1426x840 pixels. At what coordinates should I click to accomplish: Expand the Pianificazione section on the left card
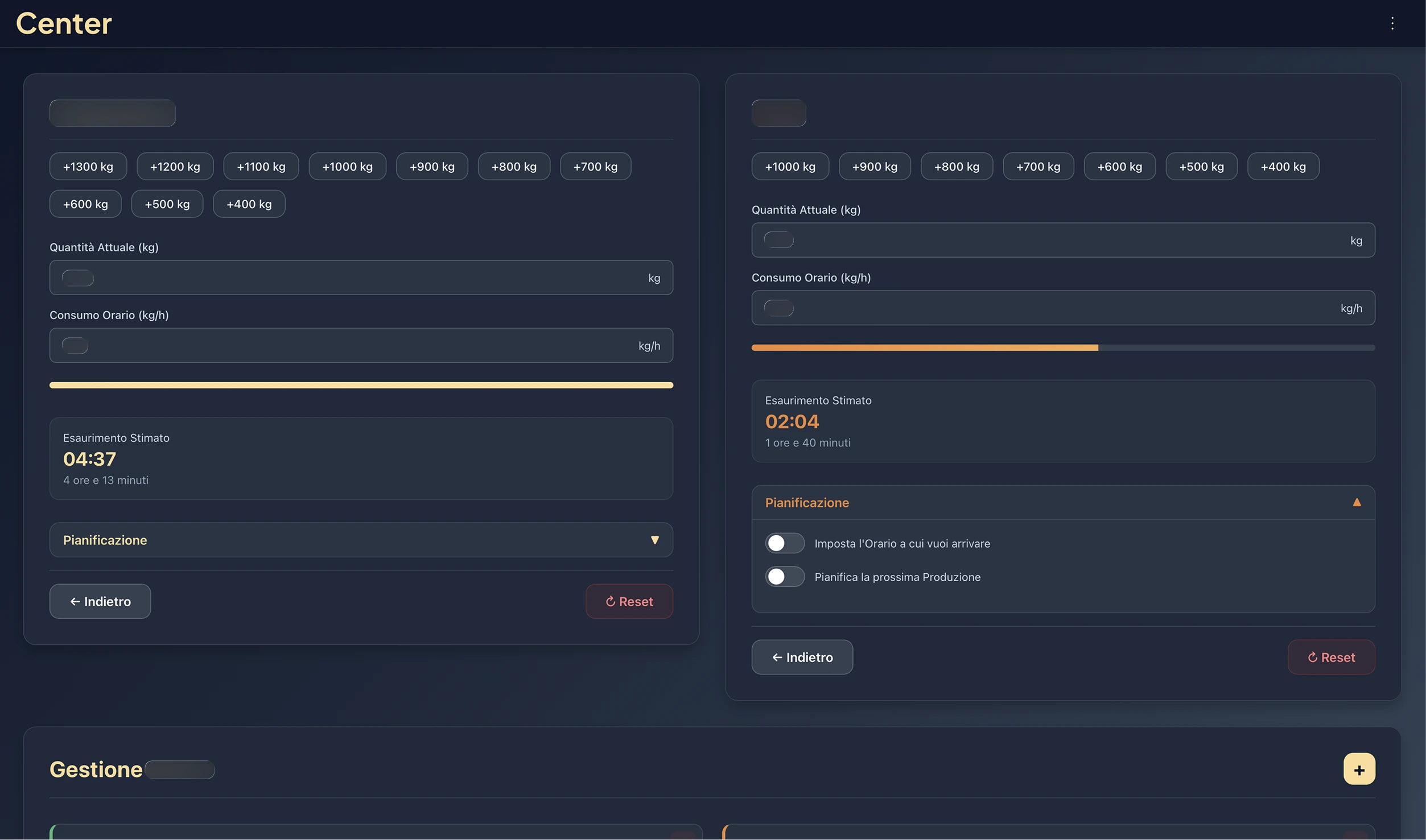(x=361, y=540)
